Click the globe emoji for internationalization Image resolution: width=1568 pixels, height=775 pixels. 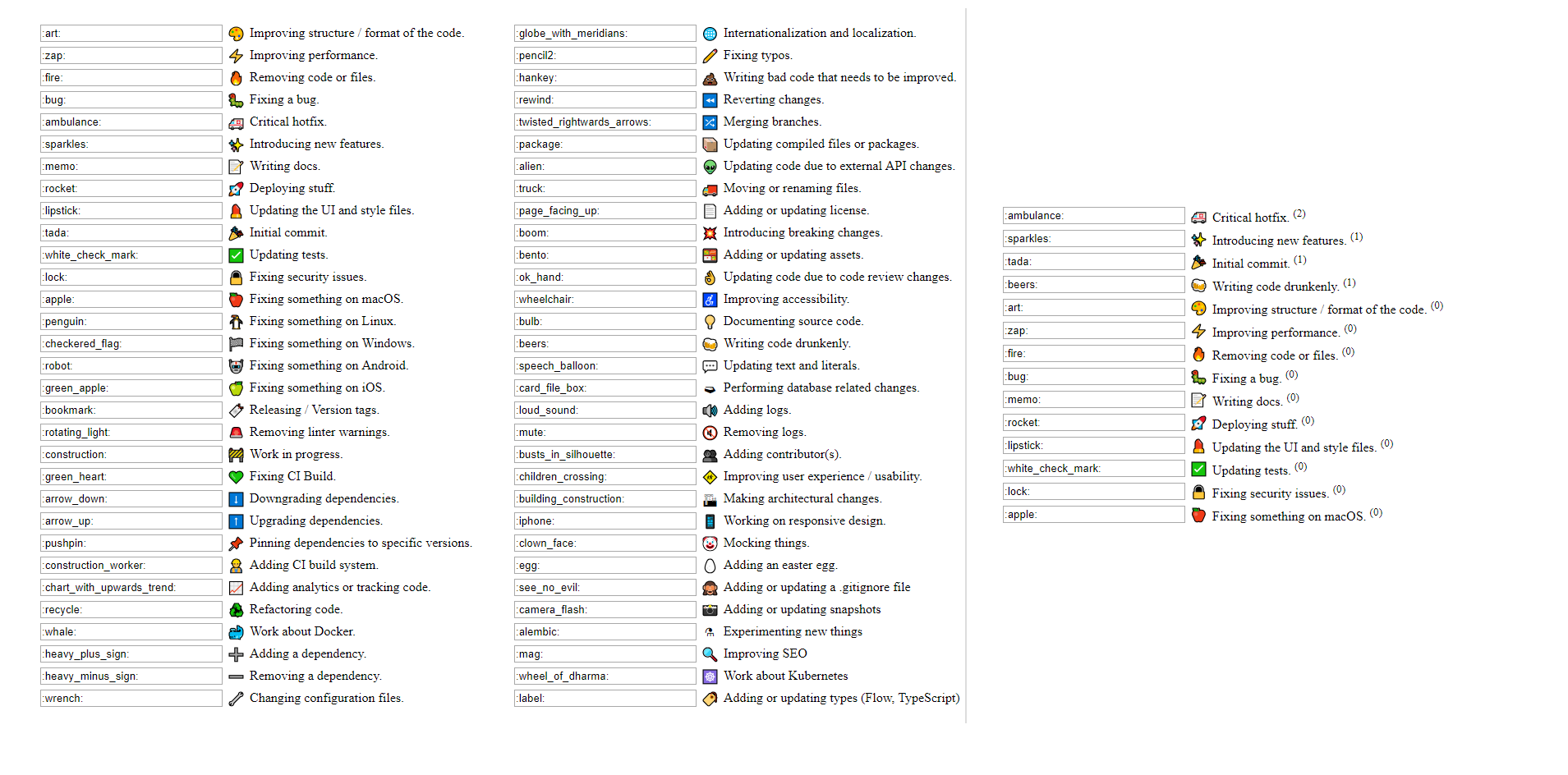[710, 34]
